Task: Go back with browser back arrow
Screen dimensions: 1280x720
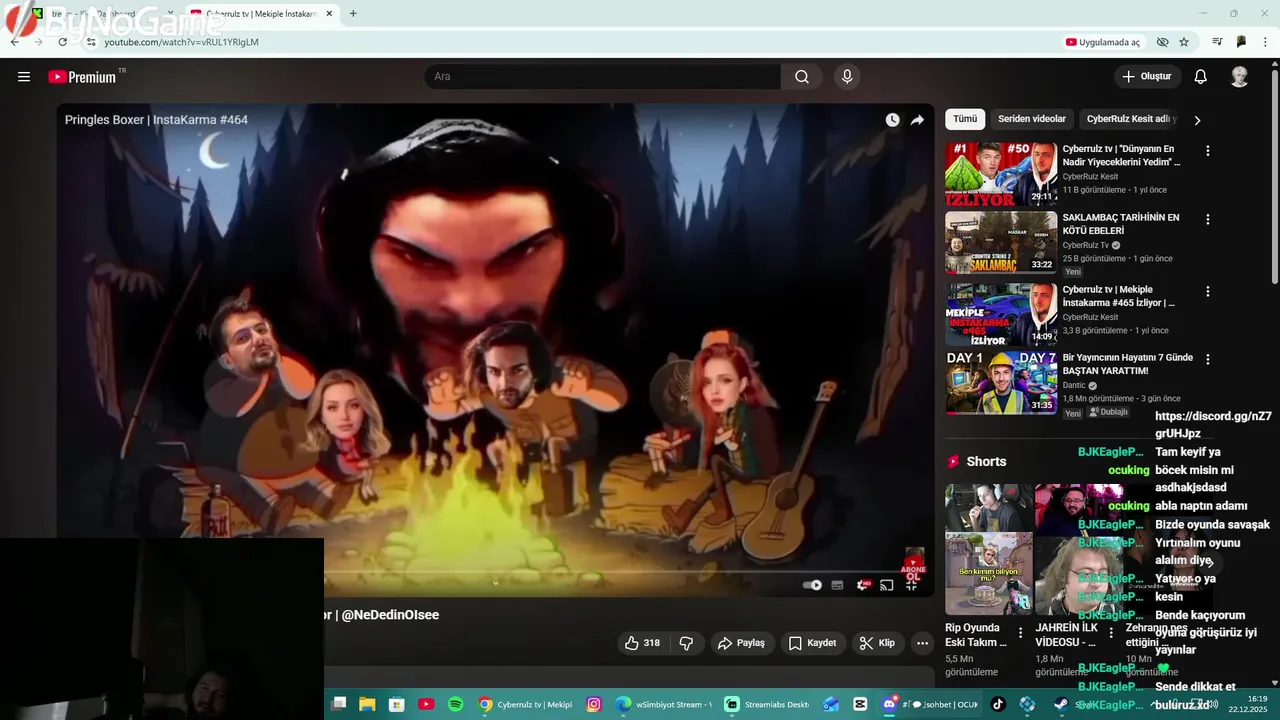Action: click(x=15, y=42)
